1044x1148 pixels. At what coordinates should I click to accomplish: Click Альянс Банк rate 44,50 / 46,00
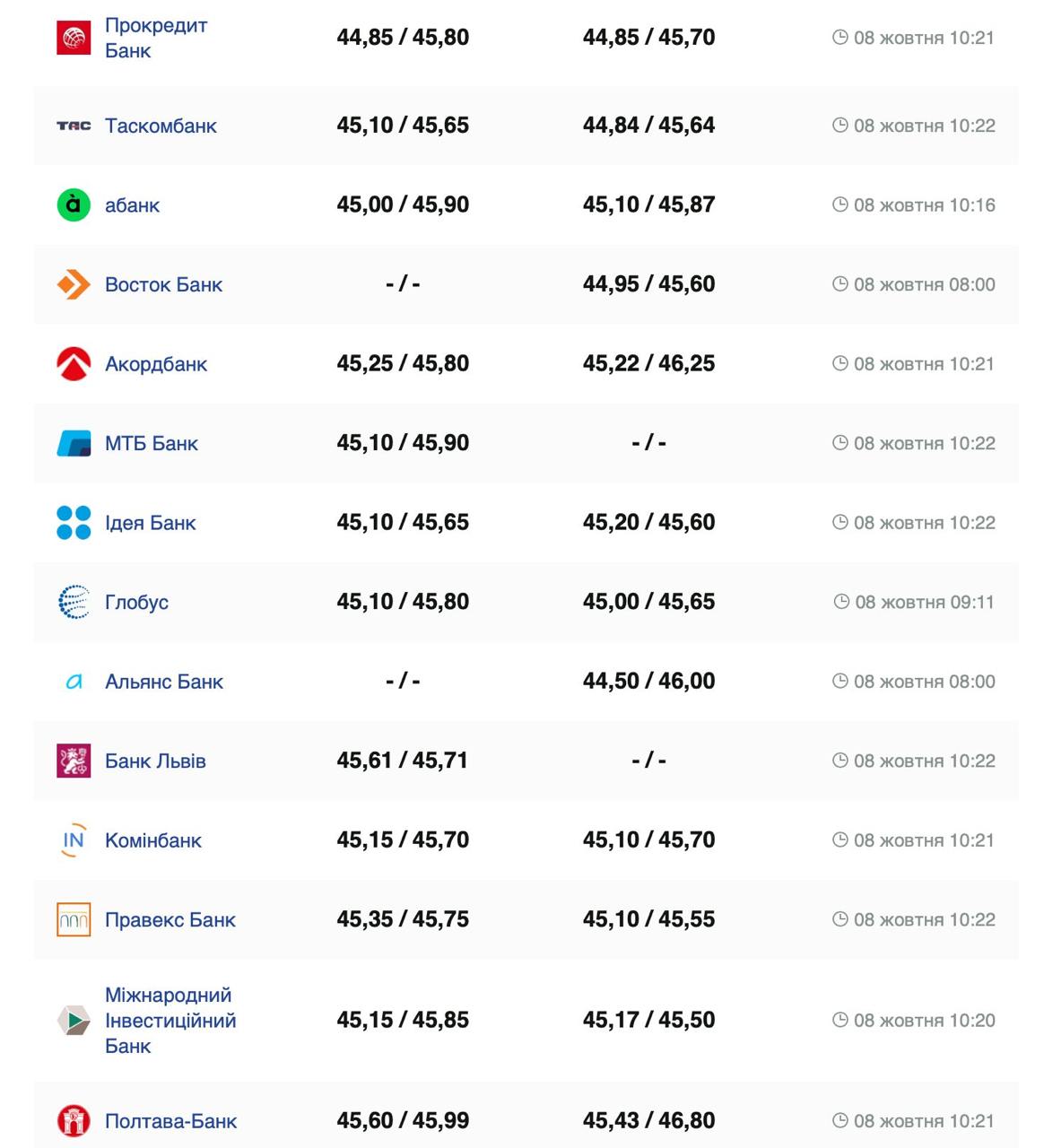pos(648,682)
